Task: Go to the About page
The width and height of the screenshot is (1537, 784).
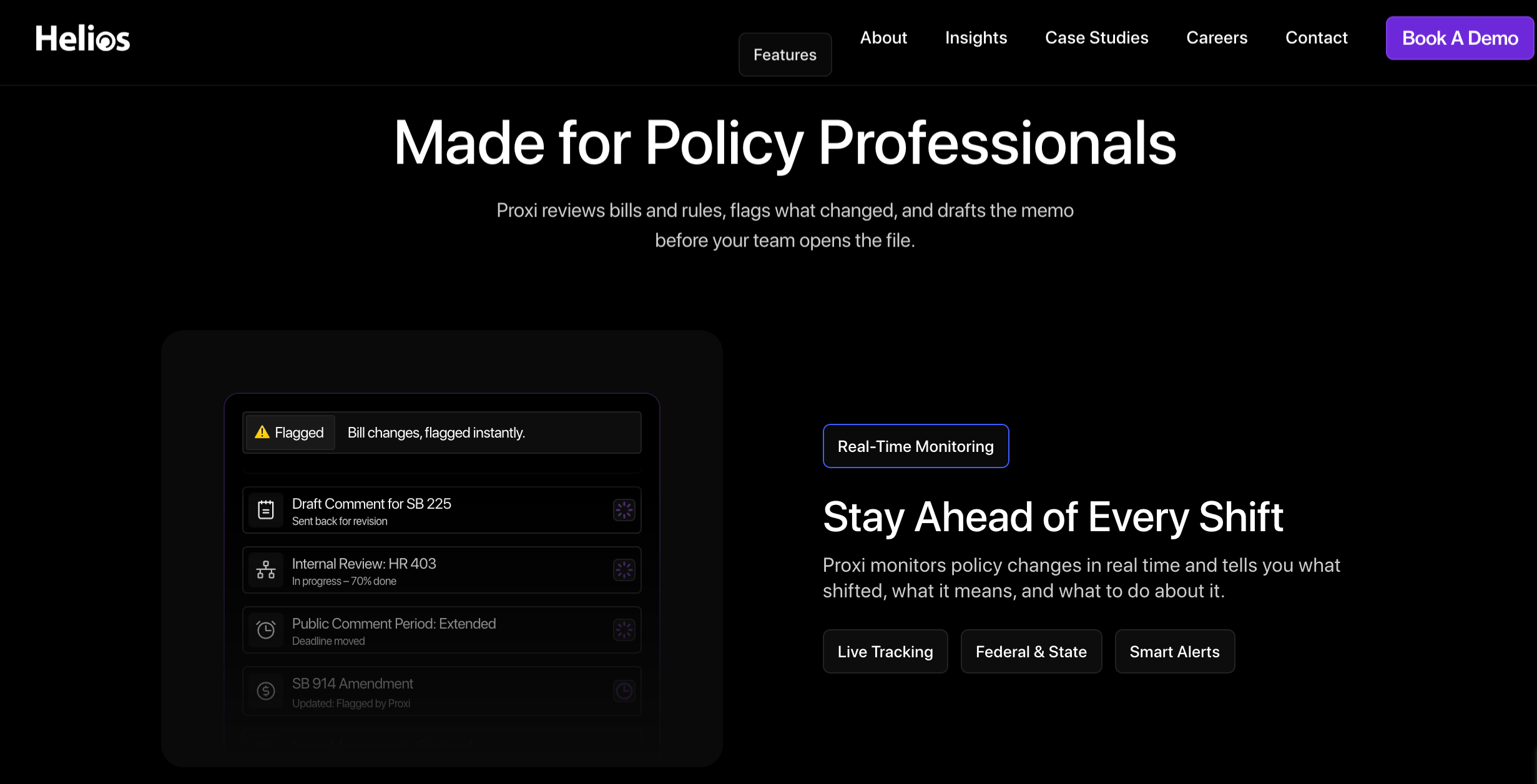Action: [x=883, y=38]
